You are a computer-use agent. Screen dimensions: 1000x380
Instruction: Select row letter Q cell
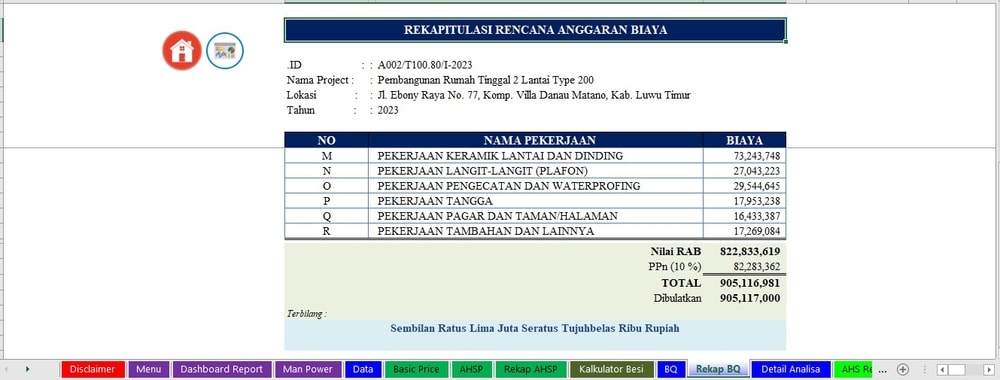[x=326, y=216]
